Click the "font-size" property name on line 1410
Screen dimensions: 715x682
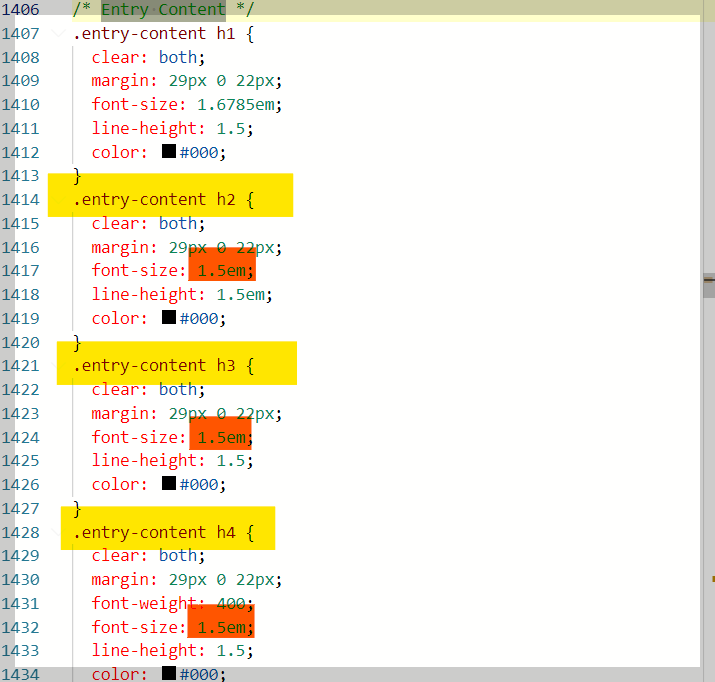tap(135, 105)
